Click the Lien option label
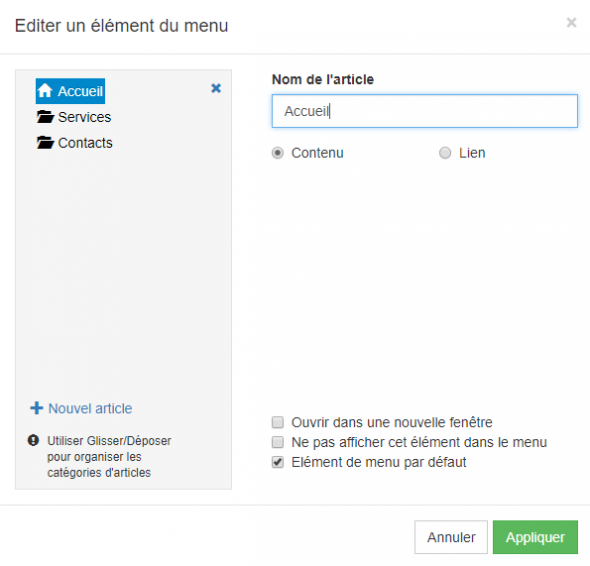Viewport: 590px width, 566px height. 472,153
